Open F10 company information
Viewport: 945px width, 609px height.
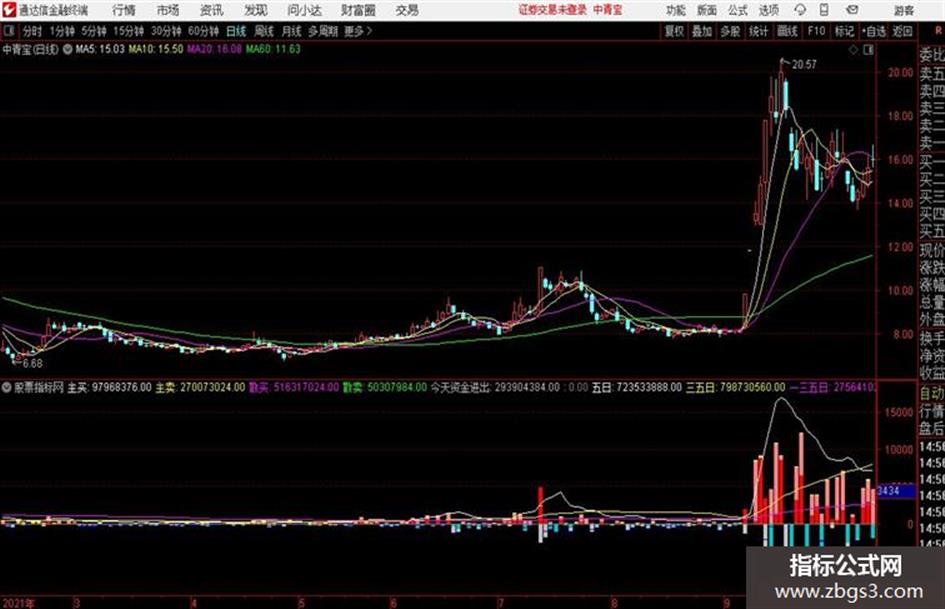click(816, 31)
